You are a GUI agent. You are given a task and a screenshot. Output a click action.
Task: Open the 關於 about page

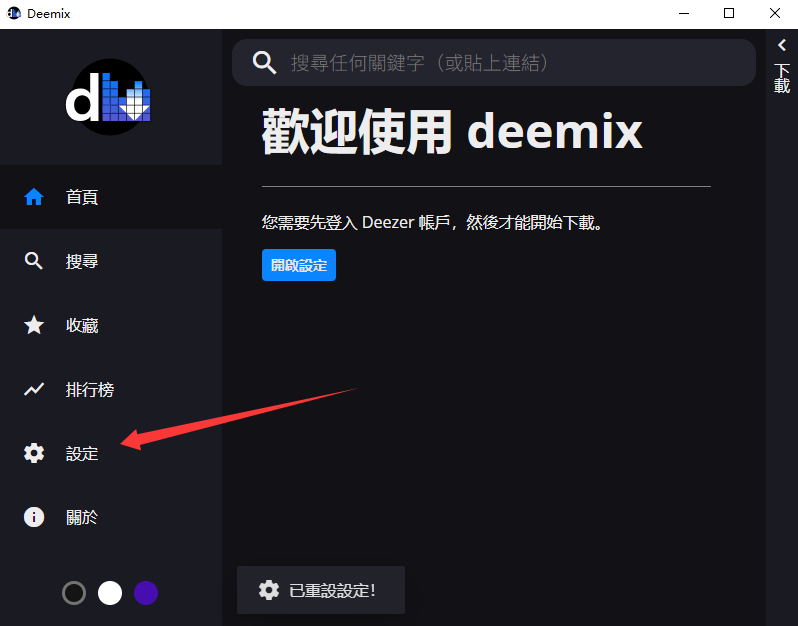[111, 517]
